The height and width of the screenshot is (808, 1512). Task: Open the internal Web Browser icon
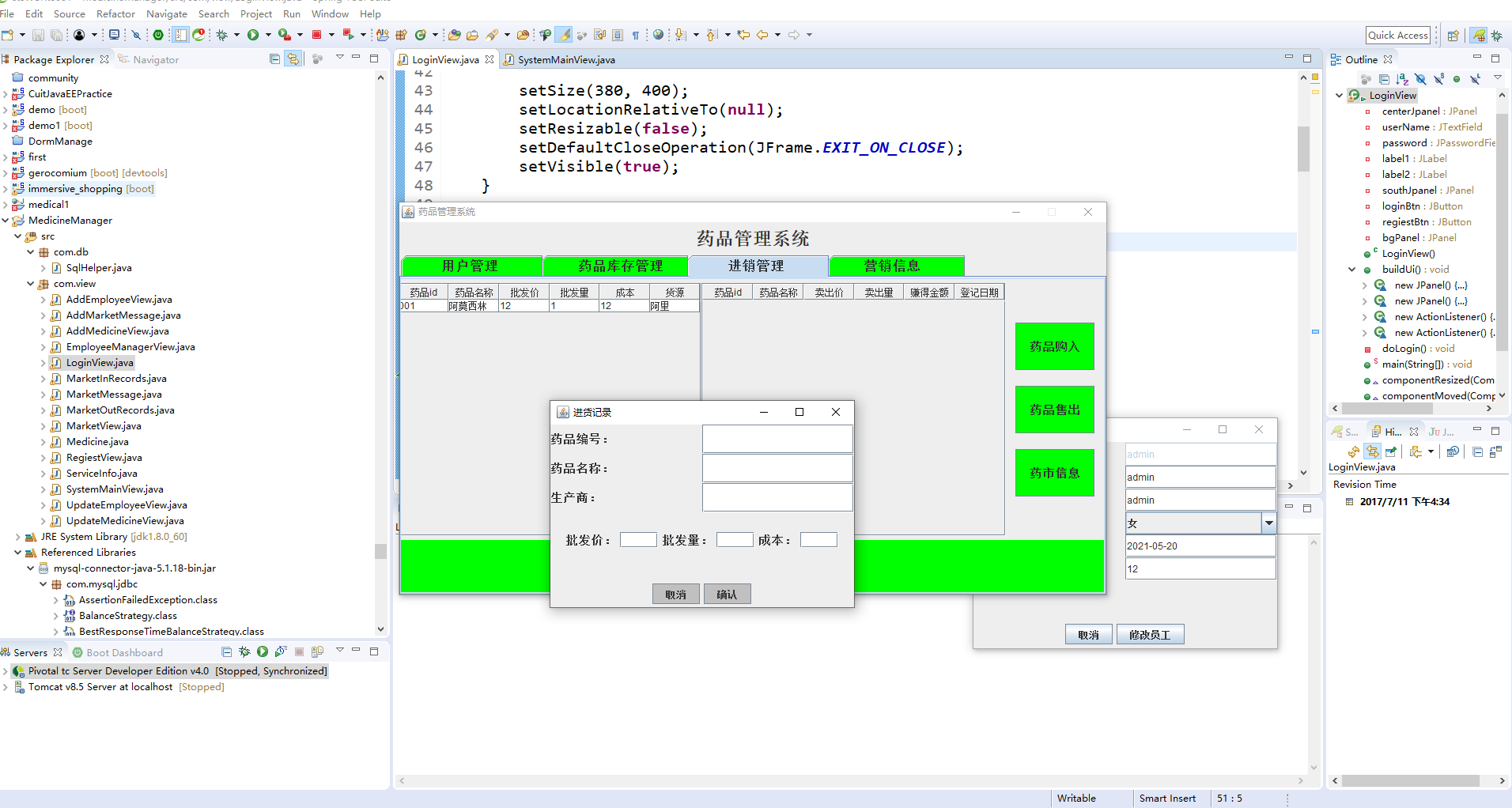click(658, 35)
